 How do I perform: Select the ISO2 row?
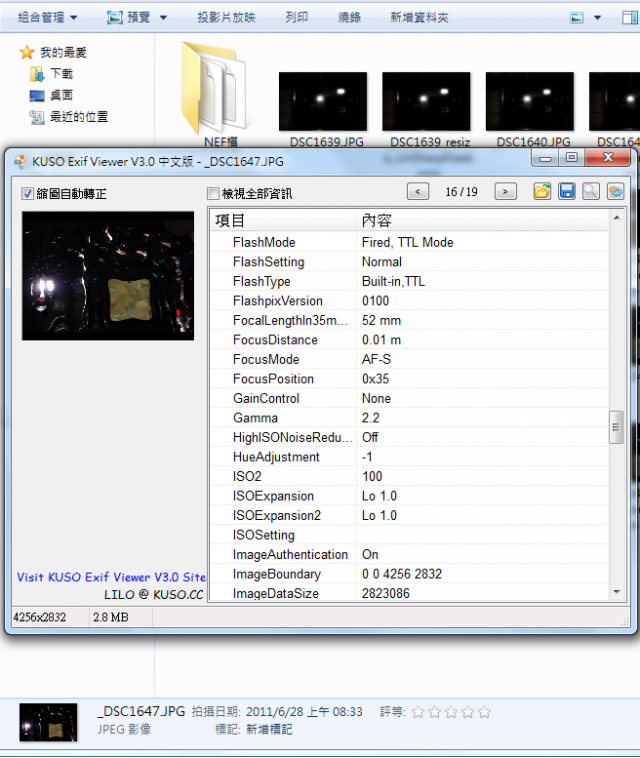point(409,476)
